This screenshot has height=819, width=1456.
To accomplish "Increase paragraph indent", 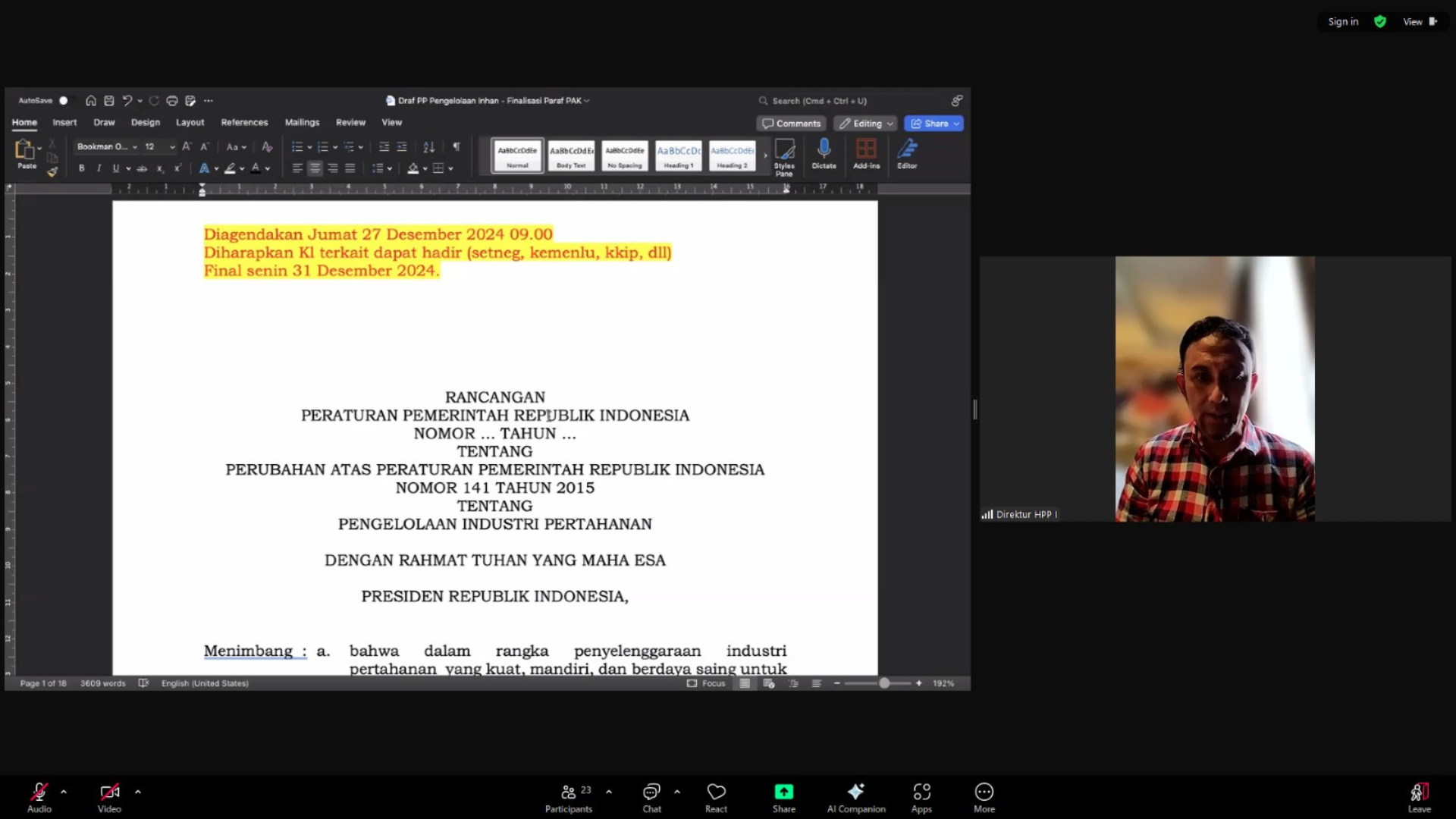I will (x=402, y=146).
